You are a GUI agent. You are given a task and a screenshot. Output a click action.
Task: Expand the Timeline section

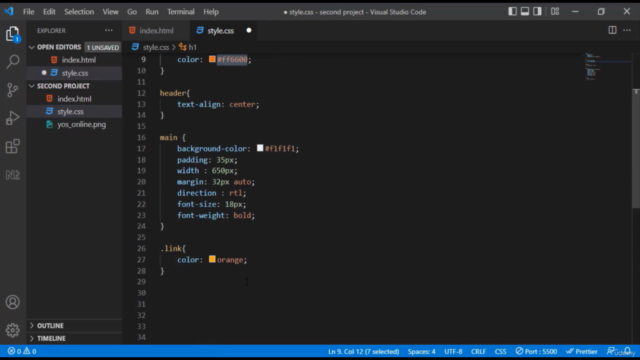pyautogui.click(x=47, y=338)
